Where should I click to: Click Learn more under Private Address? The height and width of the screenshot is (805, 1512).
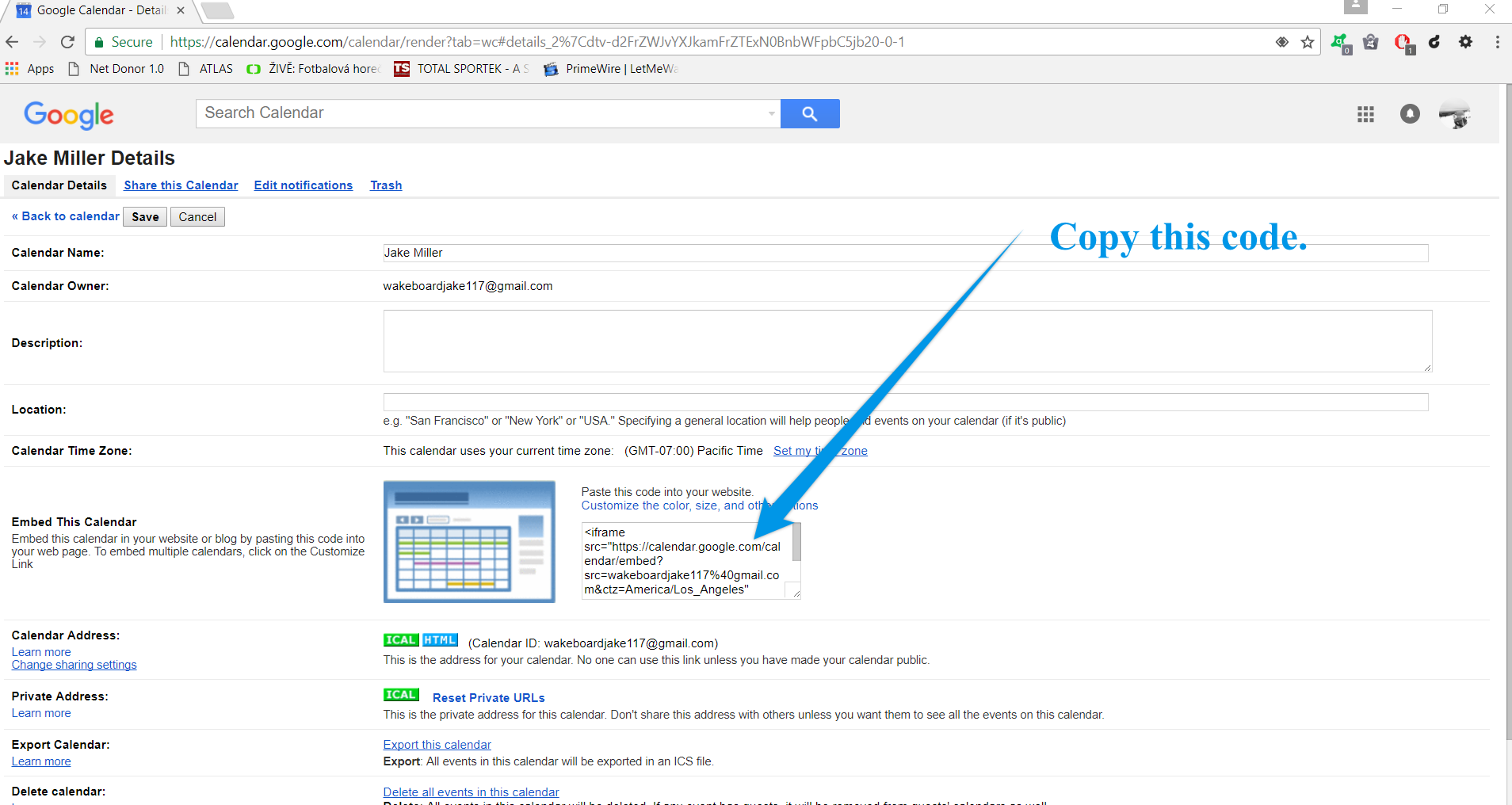(x=41, y=713)
